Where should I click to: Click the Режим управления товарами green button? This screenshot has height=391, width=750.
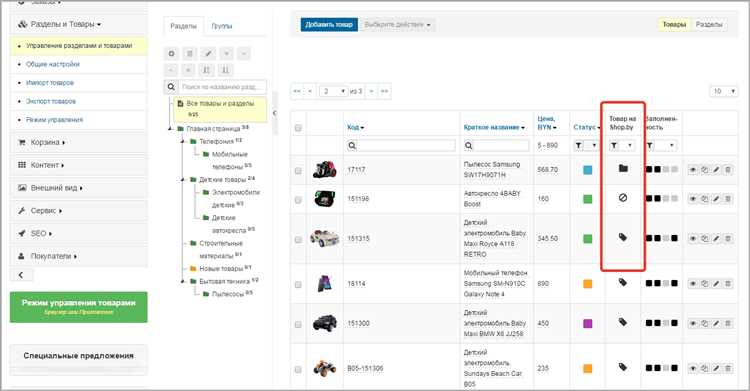(78, 307)
